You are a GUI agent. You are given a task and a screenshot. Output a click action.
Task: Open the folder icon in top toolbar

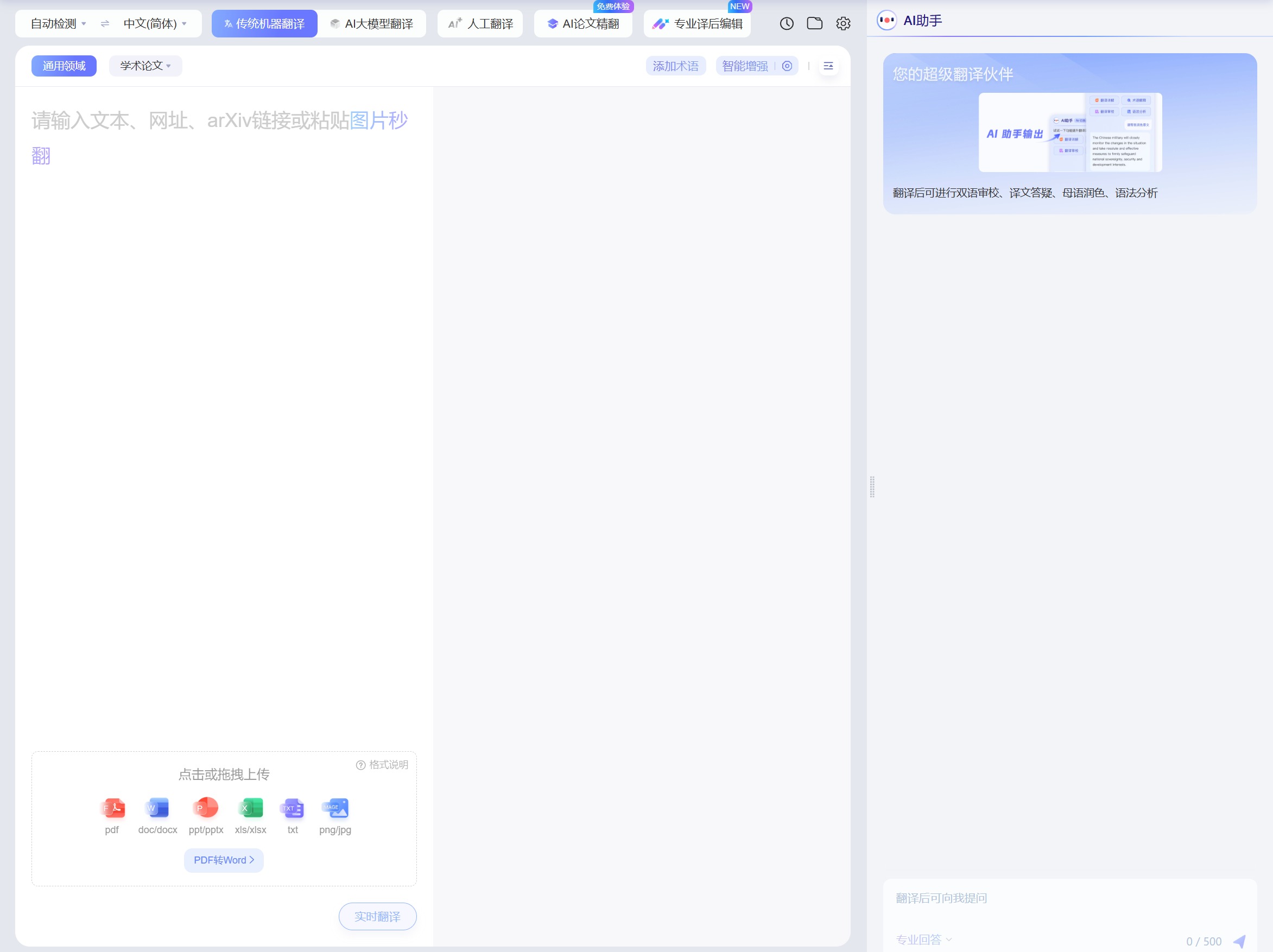[x=814, y=23]
